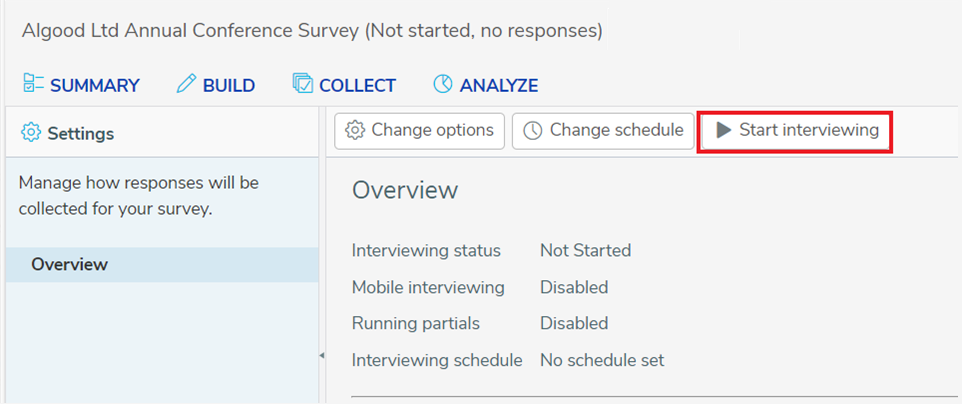Viewport: 962px width, 404px height.
Task: Open the Change options button
Action: tap(420, 131)
